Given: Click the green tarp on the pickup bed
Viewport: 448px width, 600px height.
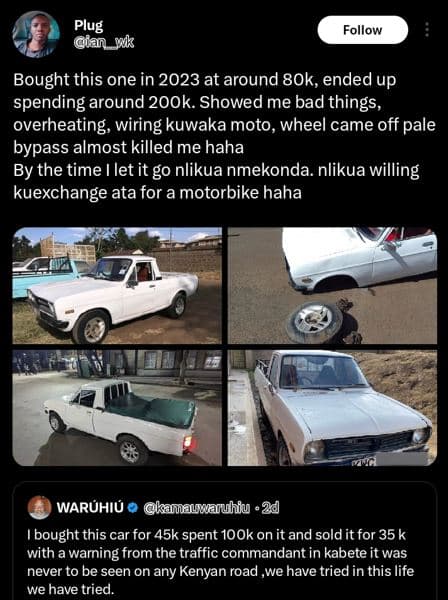Looking at the screenshot, I should (152, 409).
